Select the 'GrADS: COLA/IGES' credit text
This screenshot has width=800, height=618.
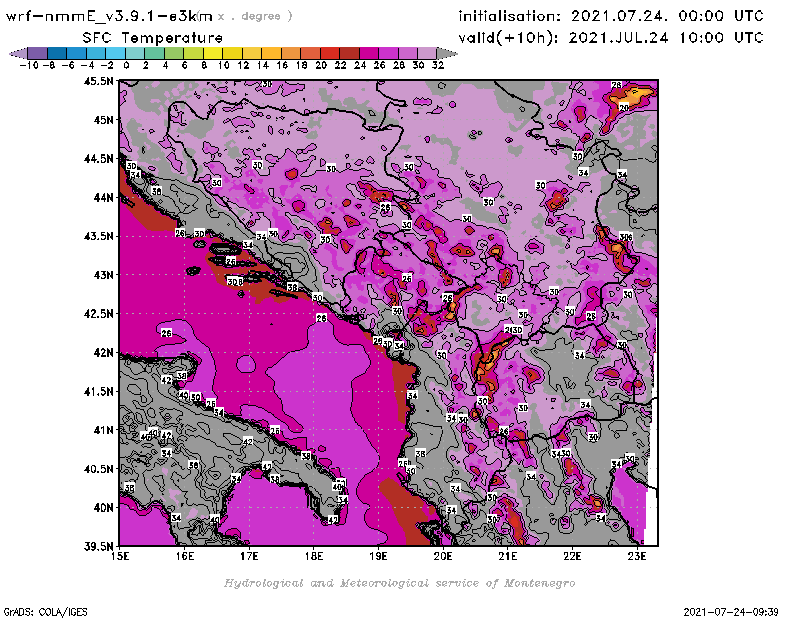click(45, 612)
